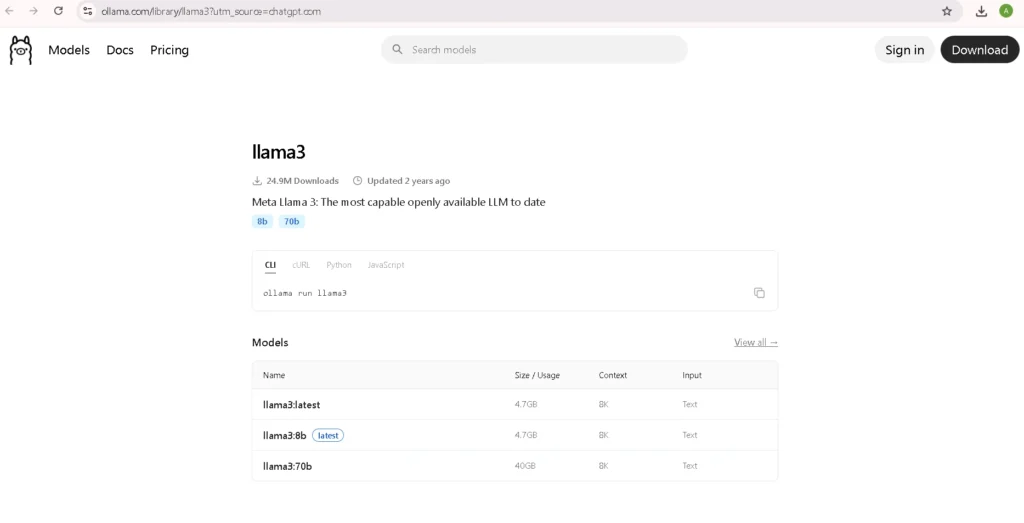
Task: Click the ollama run llama3 command text
Action: point(305,293)
